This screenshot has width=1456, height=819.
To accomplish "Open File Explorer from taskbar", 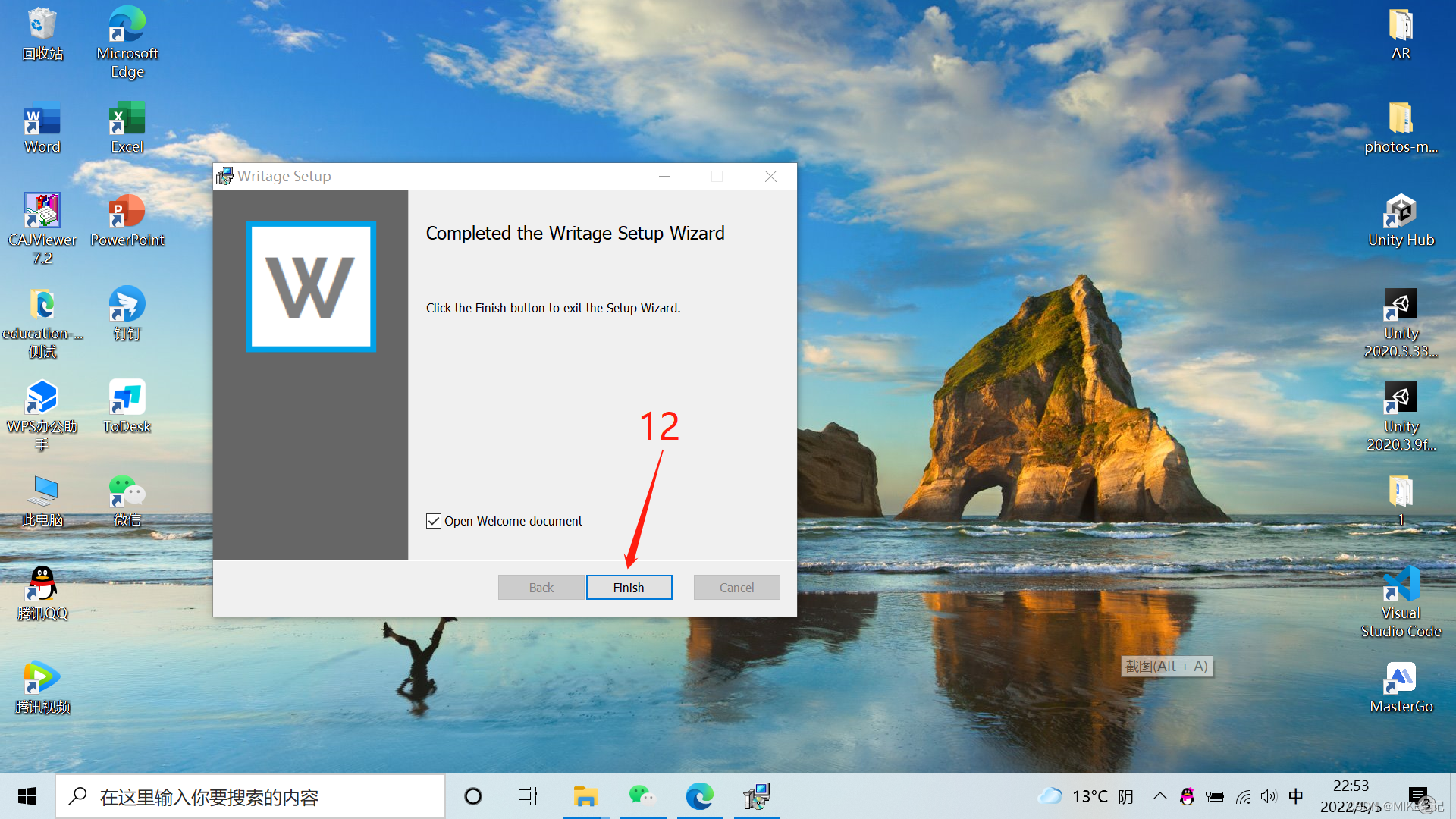I will pos(585,796).
